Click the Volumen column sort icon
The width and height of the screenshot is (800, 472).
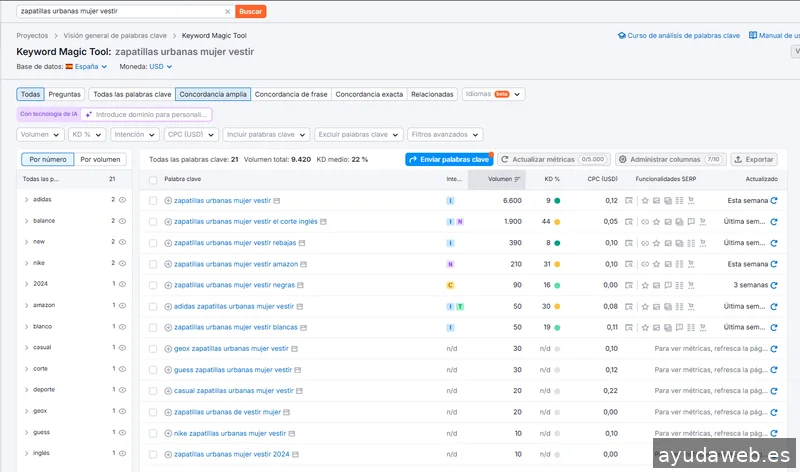517,180
